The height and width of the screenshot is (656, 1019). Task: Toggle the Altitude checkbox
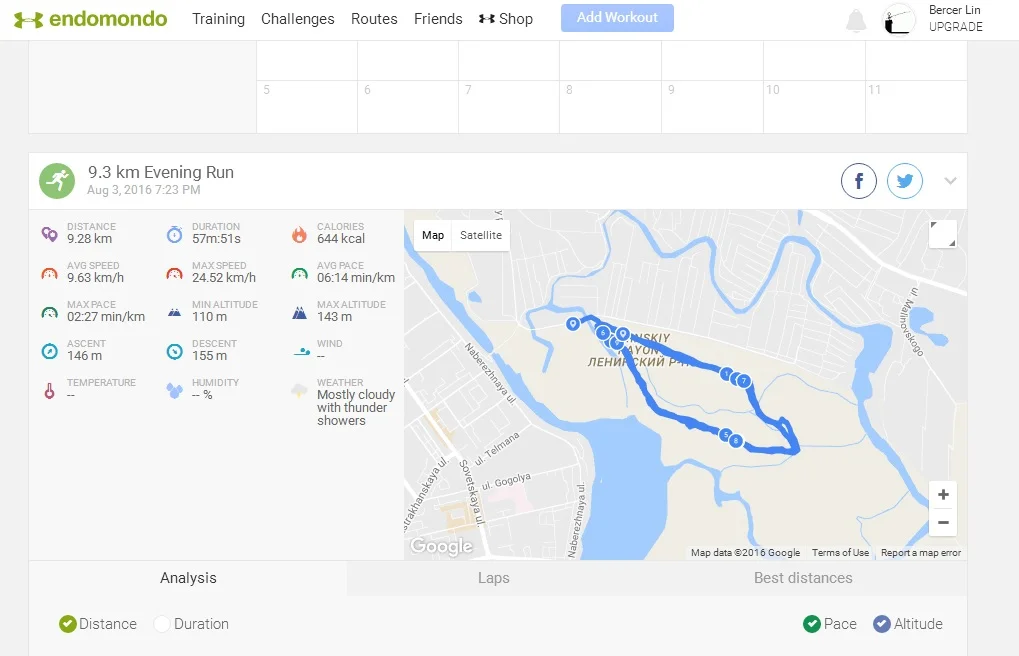click(881, 624)
